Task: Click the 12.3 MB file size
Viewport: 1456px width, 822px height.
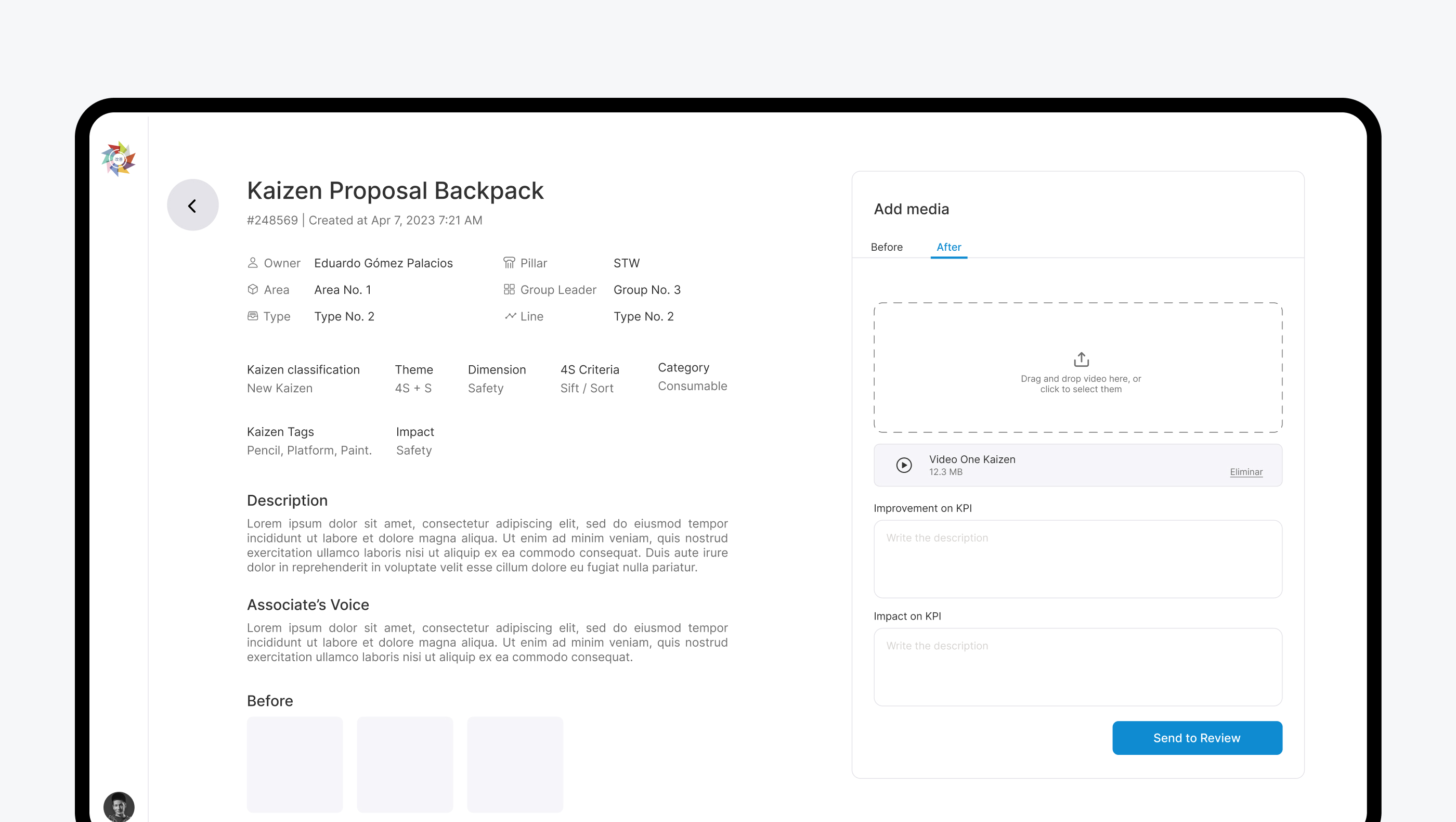Action: (945, 472)
